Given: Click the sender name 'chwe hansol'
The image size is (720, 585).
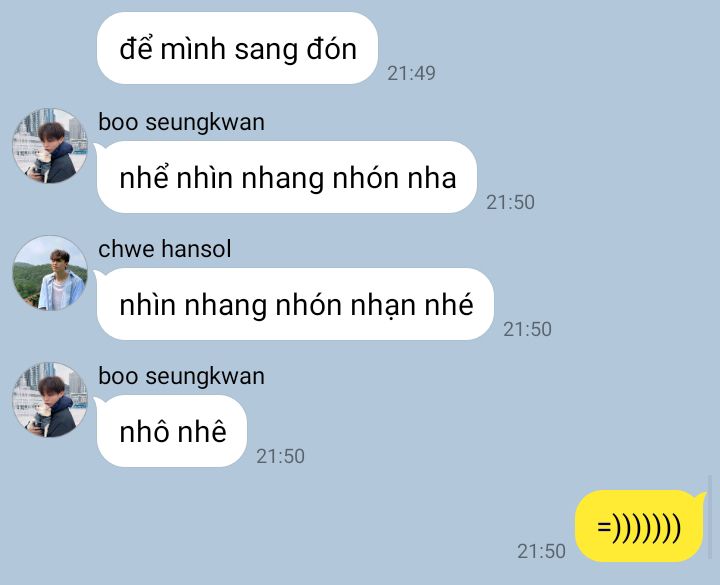Looking at the screenshot, I should pos(164,249).
